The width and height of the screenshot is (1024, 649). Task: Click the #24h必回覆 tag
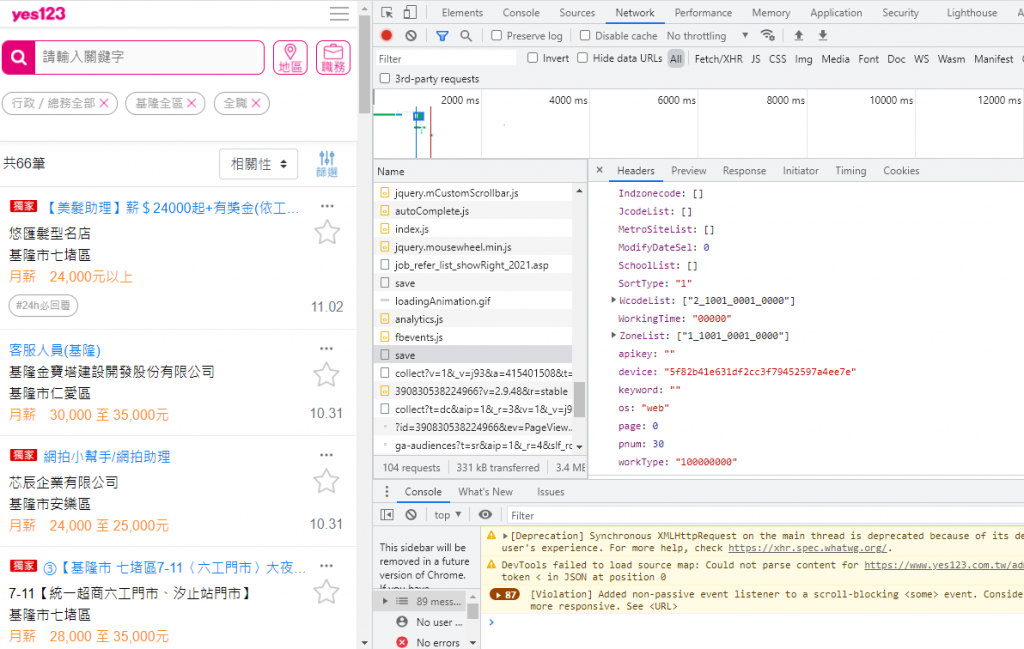click(43, 305)
